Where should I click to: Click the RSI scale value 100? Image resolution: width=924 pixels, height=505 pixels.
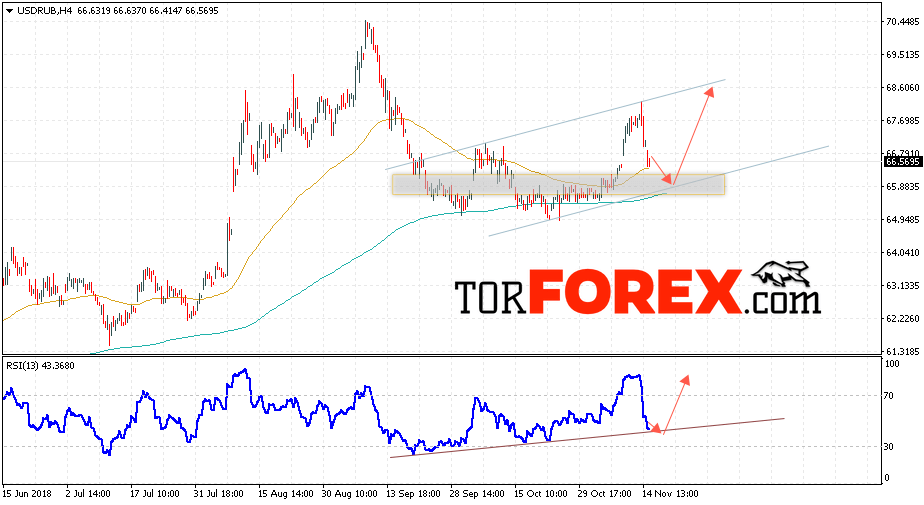click(x=893, y=364)
